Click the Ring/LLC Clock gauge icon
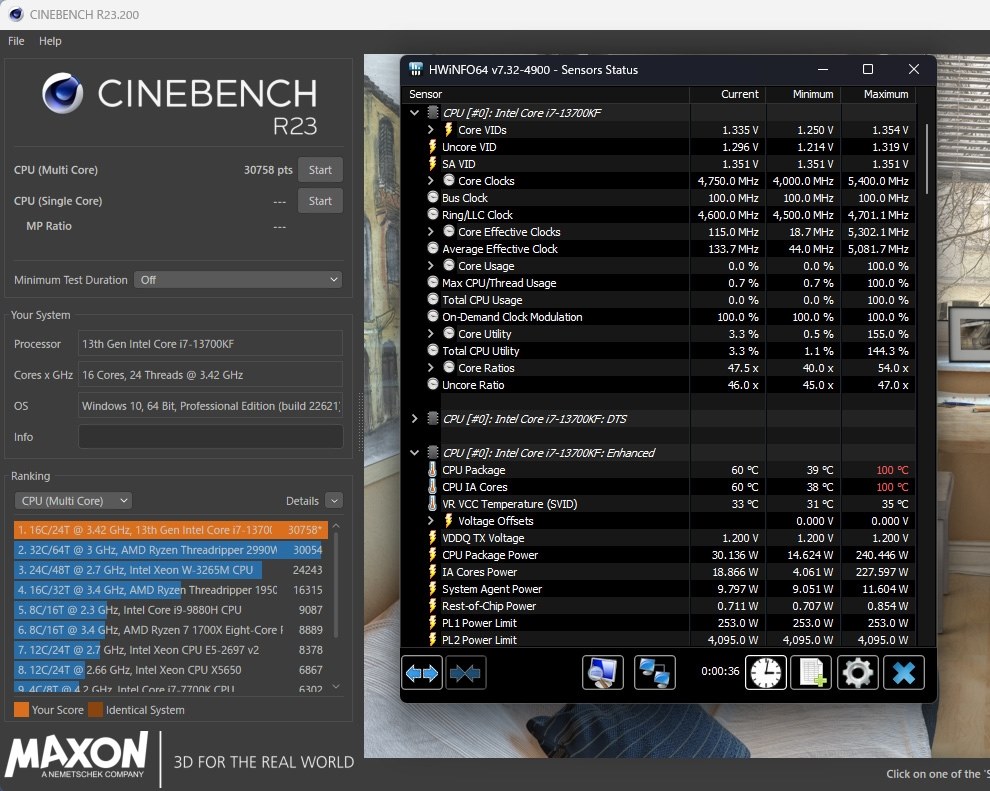Screen dimensions: 990x791 [x=432, y=215]
